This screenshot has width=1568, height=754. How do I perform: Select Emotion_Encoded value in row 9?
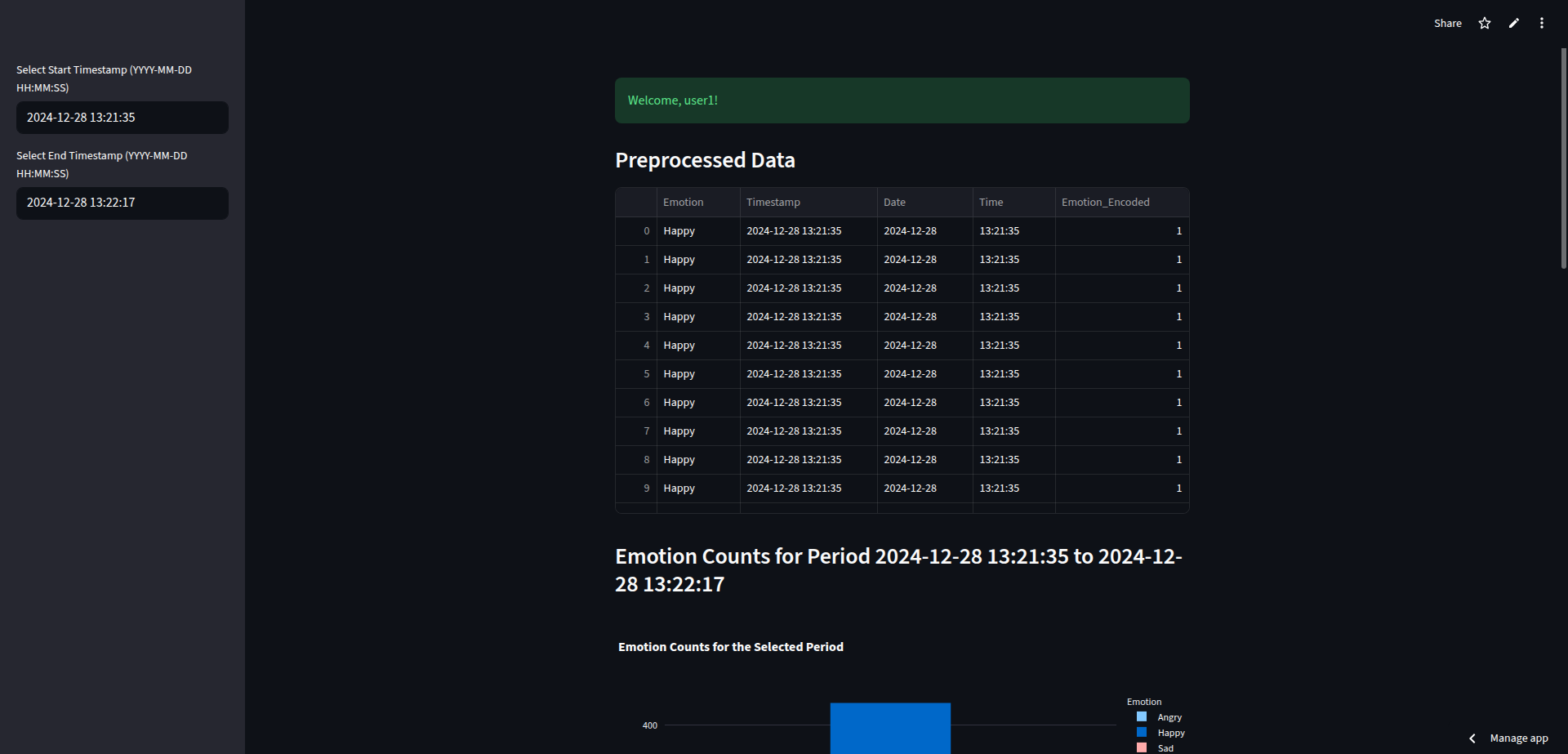1122,489
